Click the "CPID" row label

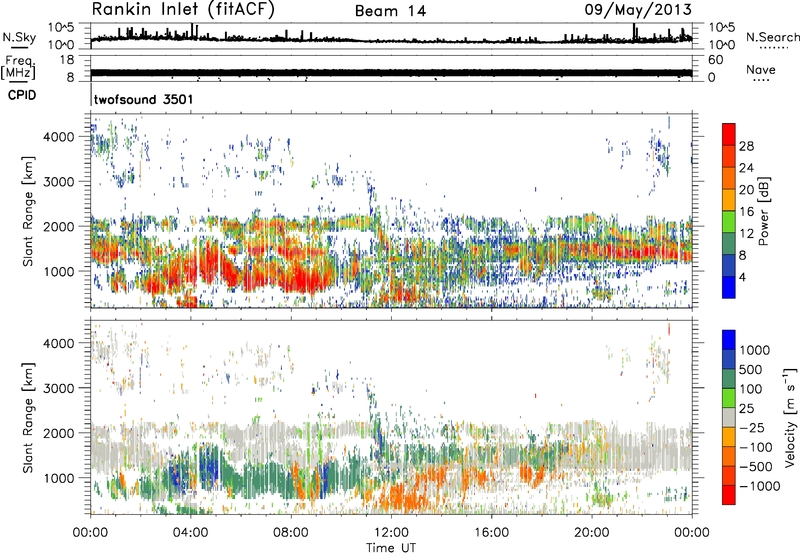22,95
